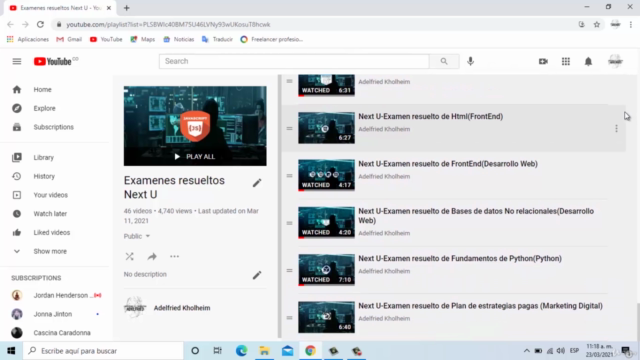
Task: Open Microsoft Edge from the taskbar
Action: click(241, 351)
